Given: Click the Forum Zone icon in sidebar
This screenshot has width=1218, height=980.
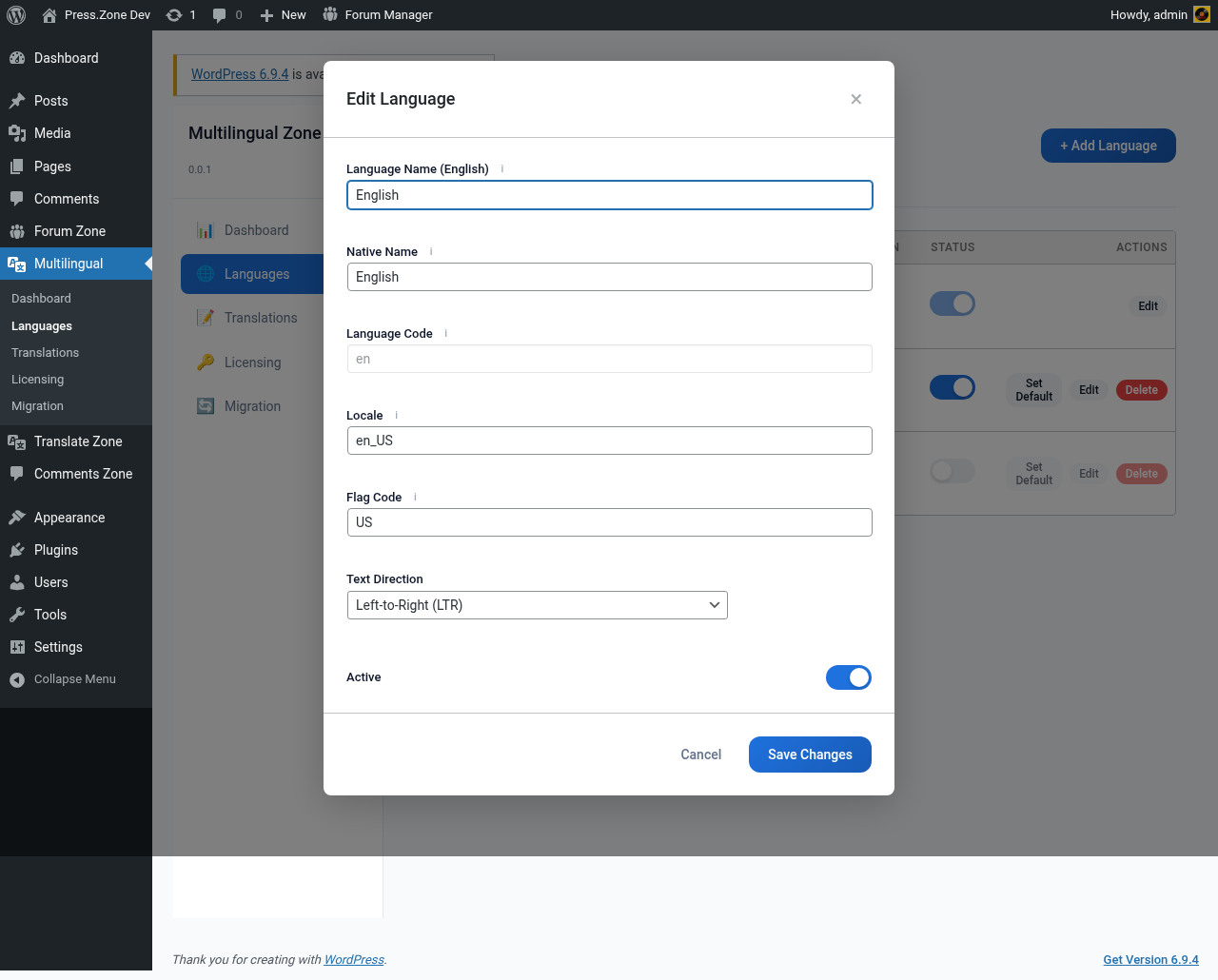Looking at the screenshot, I should [17, 231].
